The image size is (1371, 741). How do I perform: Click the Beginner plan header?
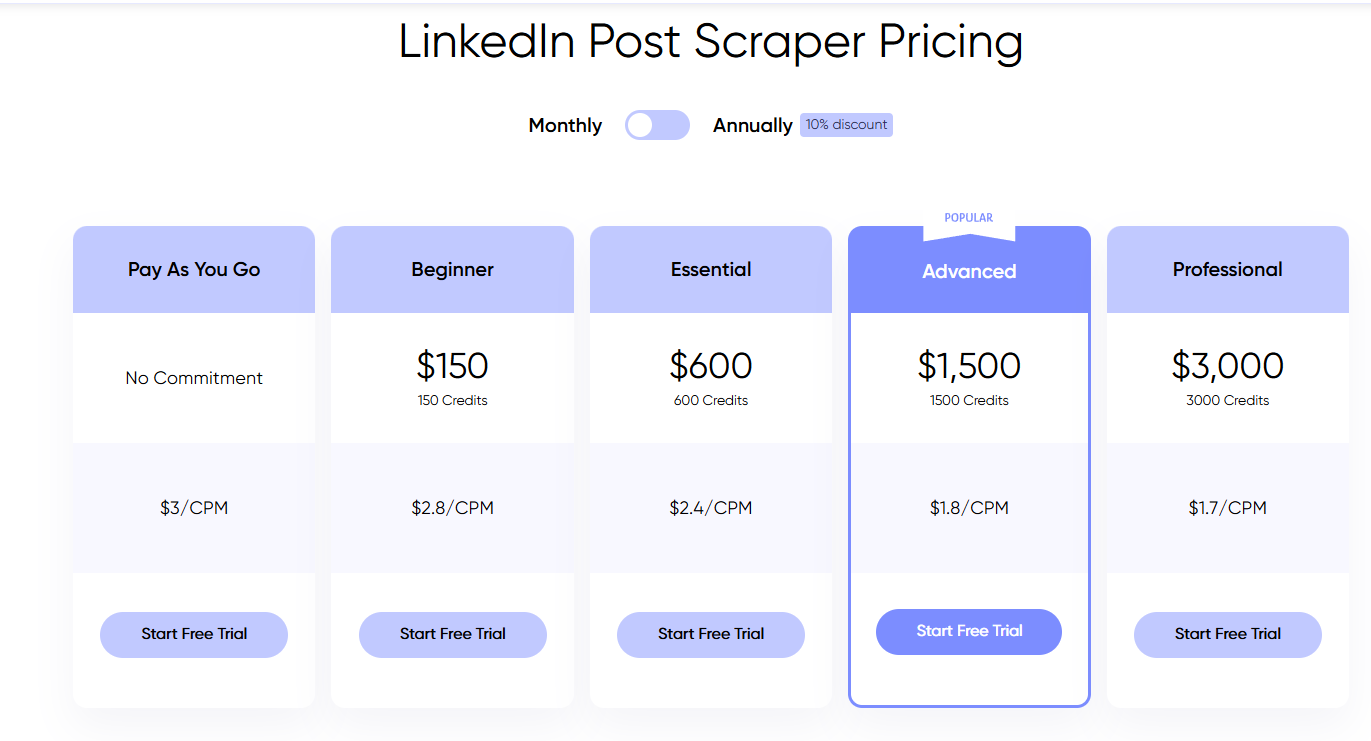tap(453, 269)
